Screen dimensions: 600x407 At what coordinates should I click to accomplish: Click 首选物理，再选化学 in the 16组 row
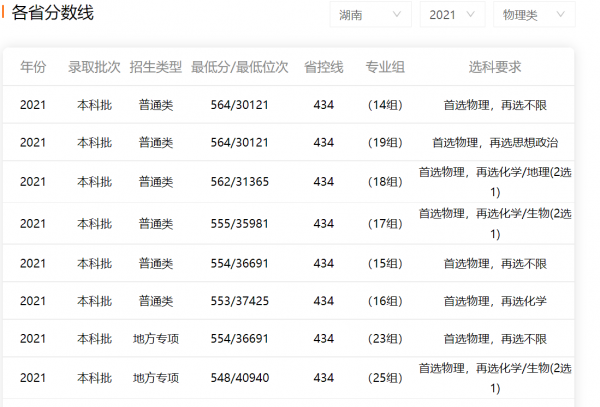click(495, 301)
